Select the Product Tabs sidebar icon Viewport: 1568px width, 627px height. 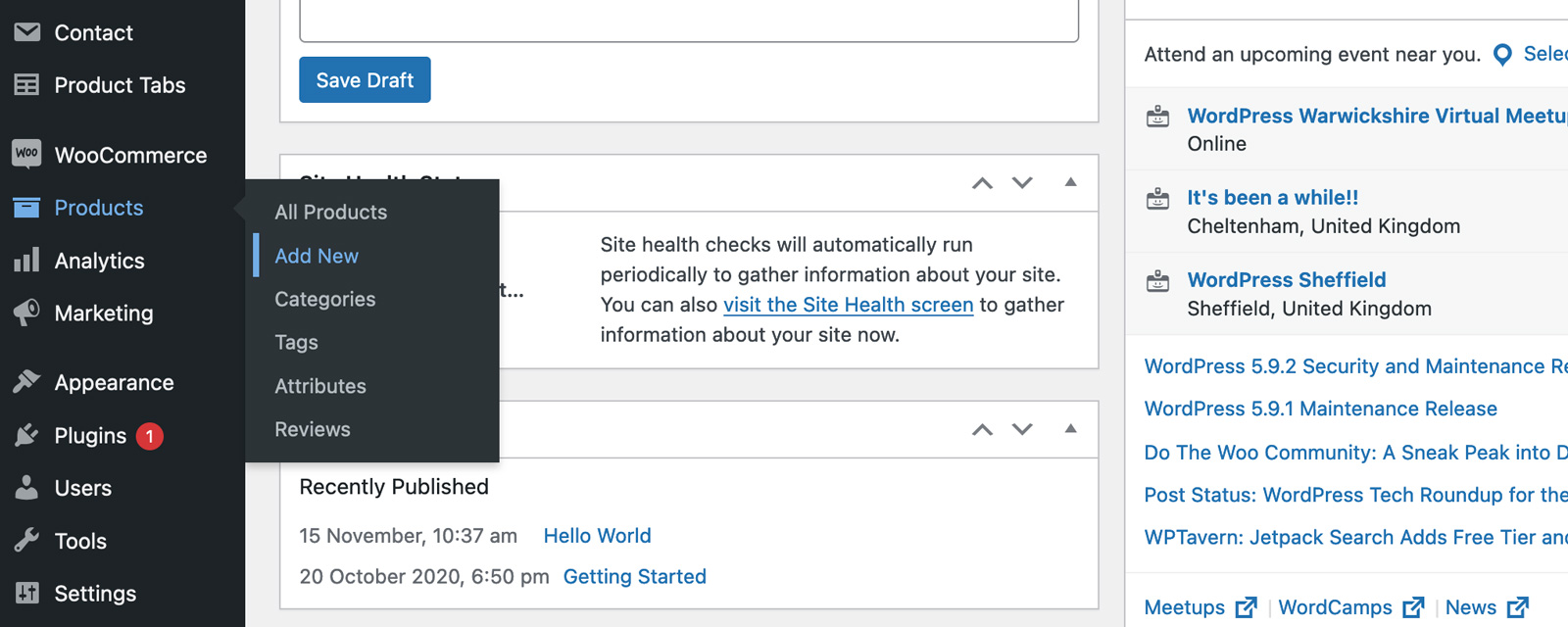[x=26, y=84]
